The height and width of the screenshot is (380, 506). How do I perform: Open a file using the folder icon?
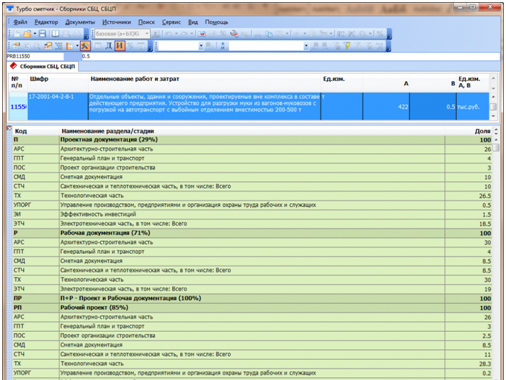point(27,34)
